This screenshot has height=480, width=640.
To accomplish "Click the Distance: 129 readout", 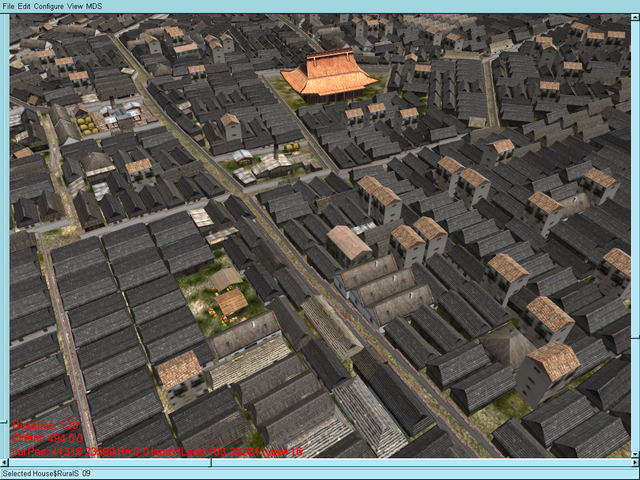I will click(x=45, y=425).
